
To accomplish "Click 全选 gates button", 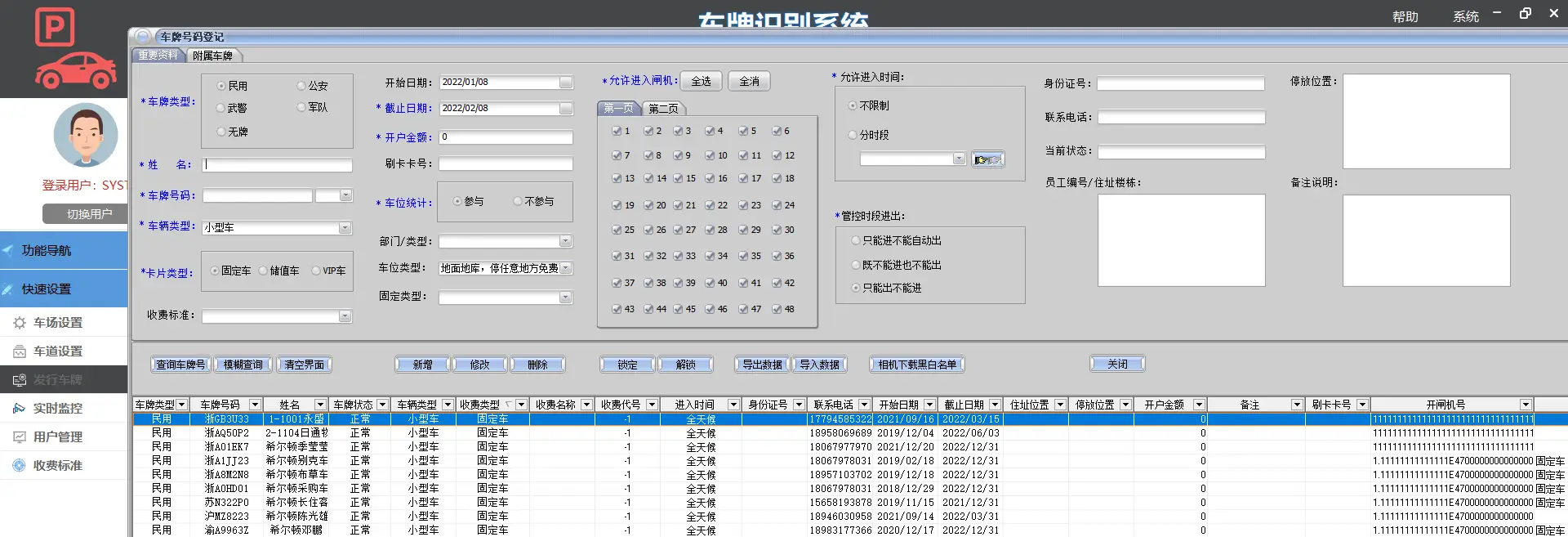I will (x=702, y=81).
